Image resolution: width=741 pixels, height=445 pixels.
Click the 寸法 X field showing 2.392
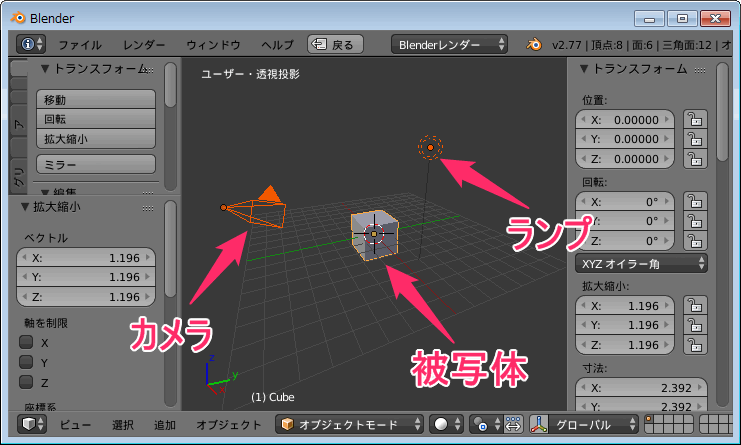tap(641, 388)
